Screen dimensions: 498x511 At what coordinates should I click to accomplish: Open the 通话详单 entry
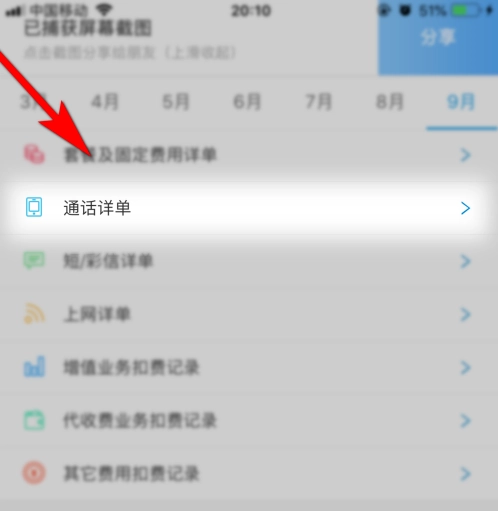pos(249,208)
